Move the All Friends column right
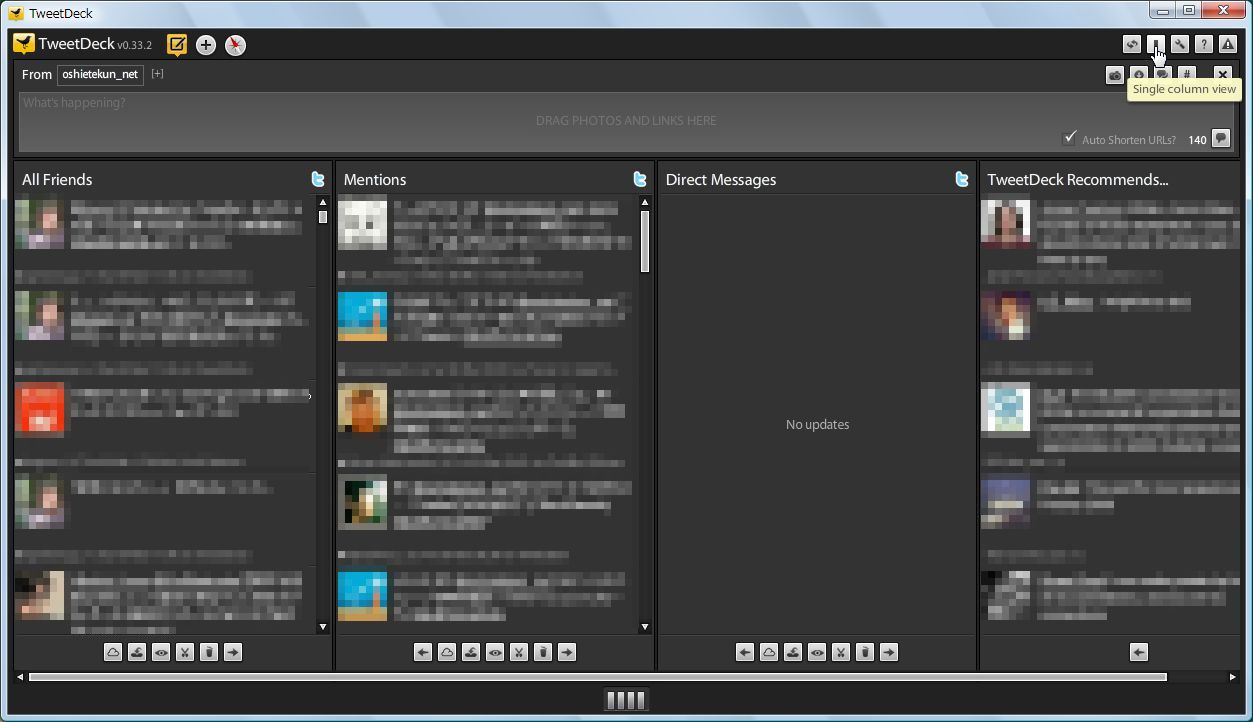 pos(233,652)
